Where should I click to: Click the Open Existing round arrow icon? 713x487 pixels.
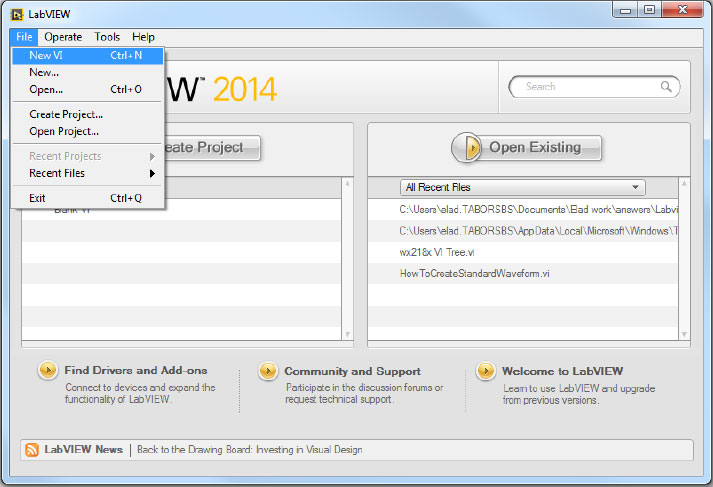[466, 148]
